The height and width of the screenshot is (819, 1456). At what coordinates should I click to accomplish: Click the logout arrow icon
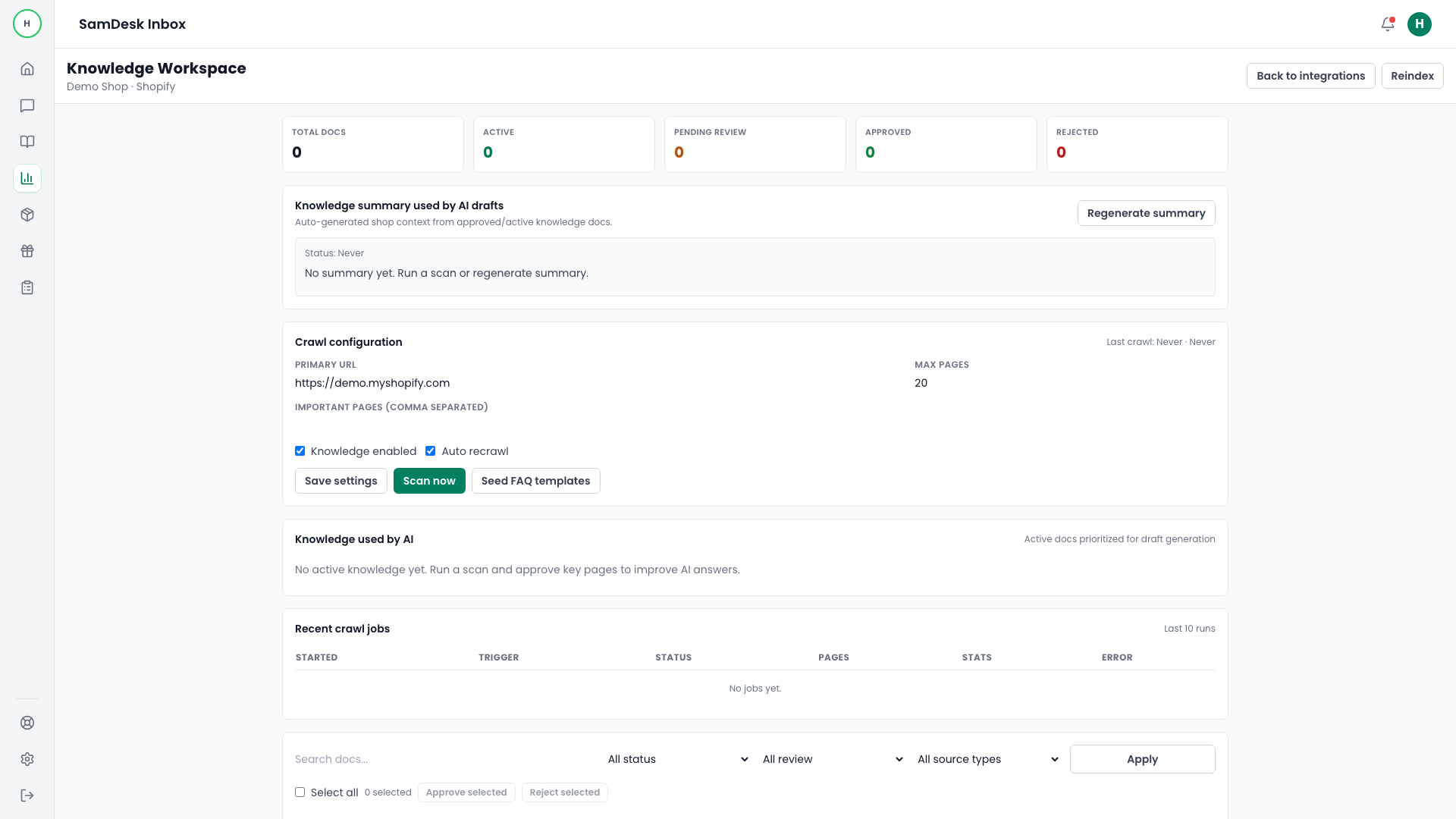click(x=27, y=795)
